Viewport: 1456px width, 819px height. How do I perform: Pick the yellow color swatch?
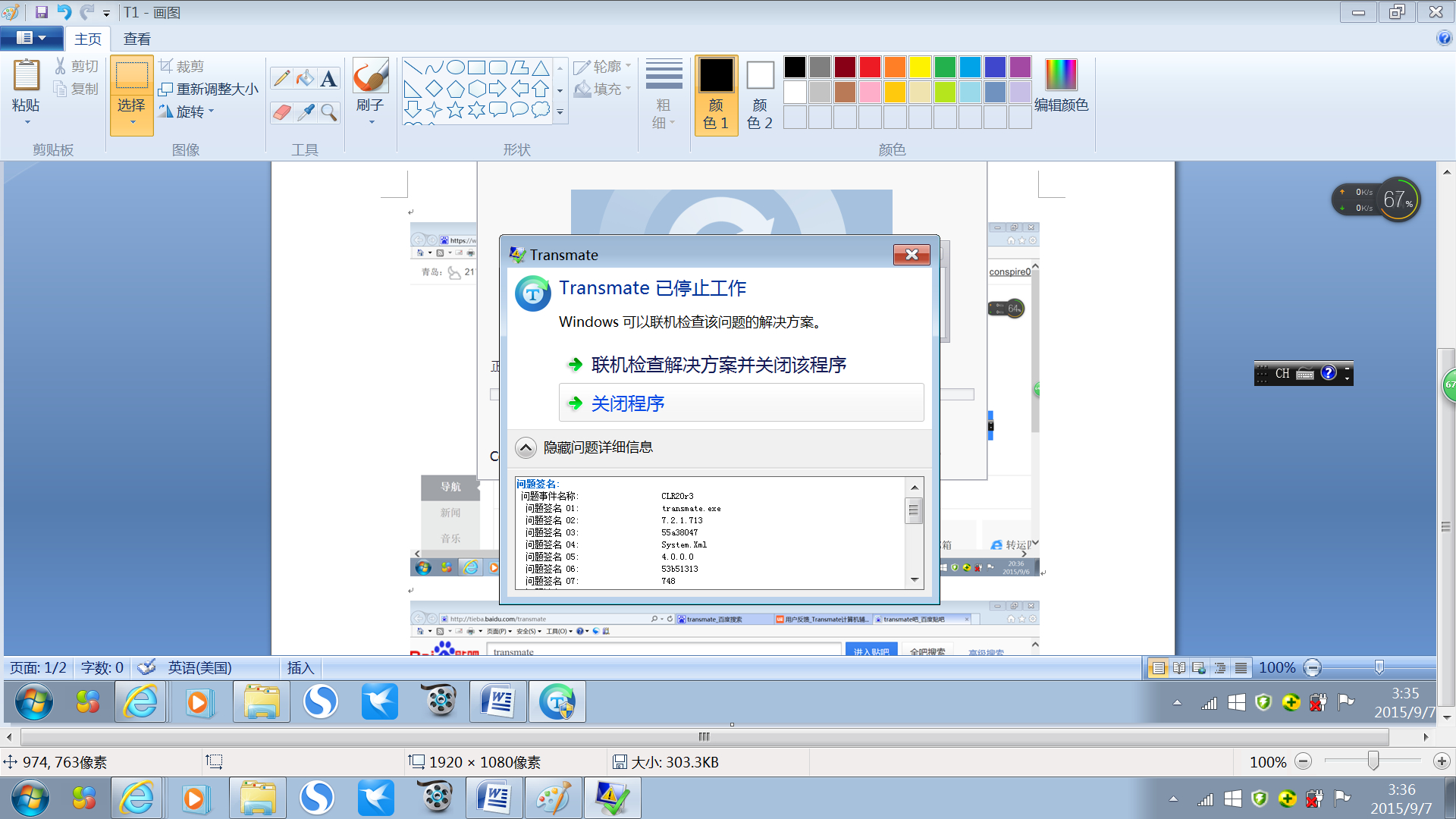click(920, 67)
